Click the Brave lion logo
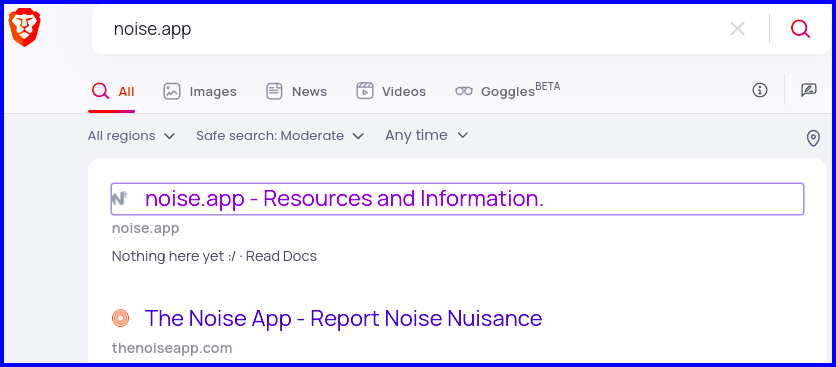The height and width of the screenshot is (367, 836). coord(25,28)
